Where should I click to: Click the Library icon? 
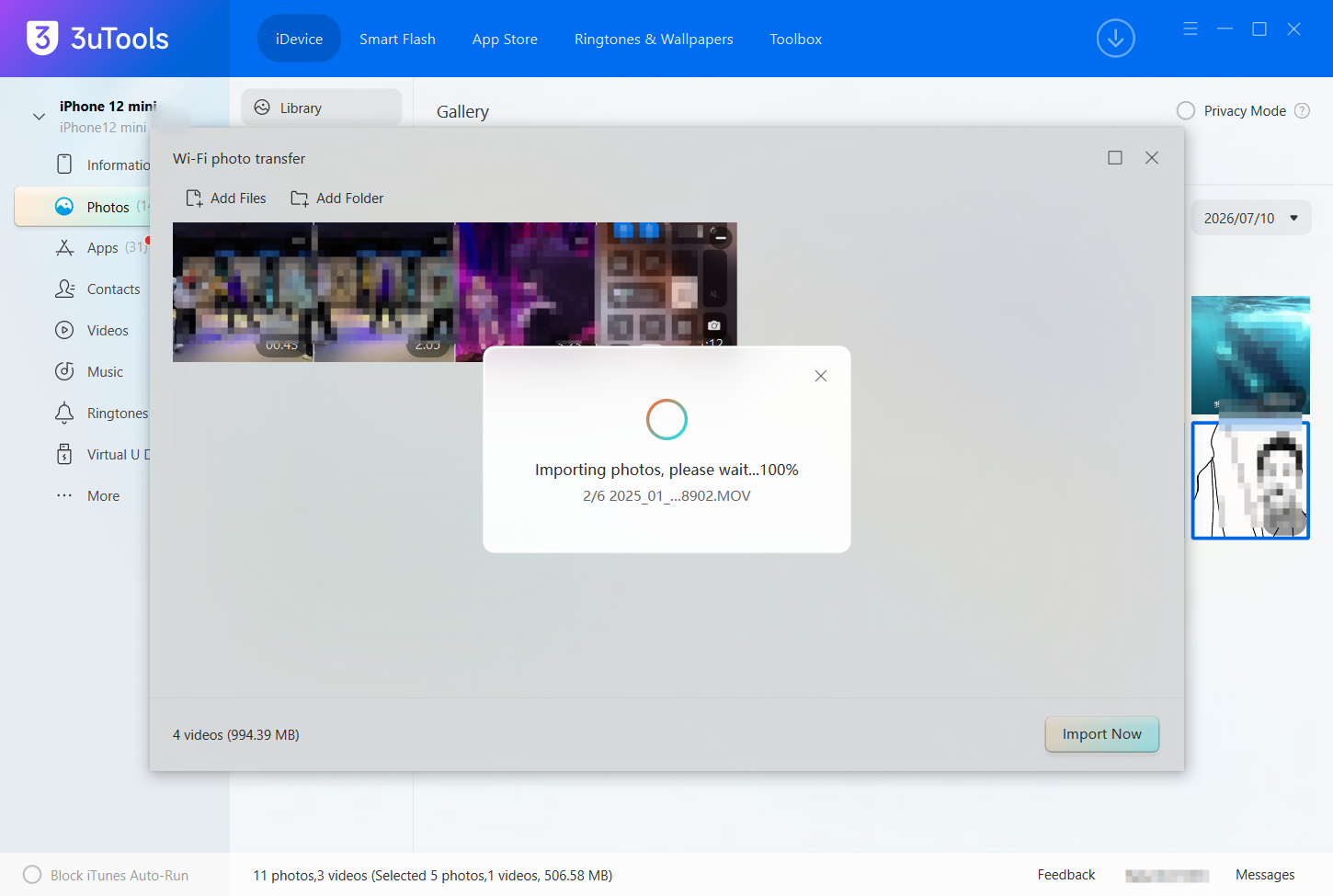pos(262,108)
